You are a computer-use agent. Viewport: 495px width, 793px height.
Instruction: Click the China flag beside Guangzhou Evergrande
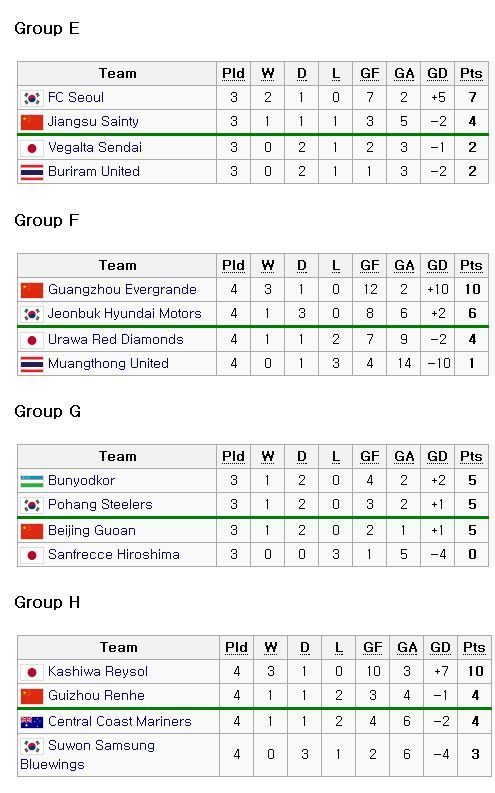pyautogui.click(x=32, y=290)
